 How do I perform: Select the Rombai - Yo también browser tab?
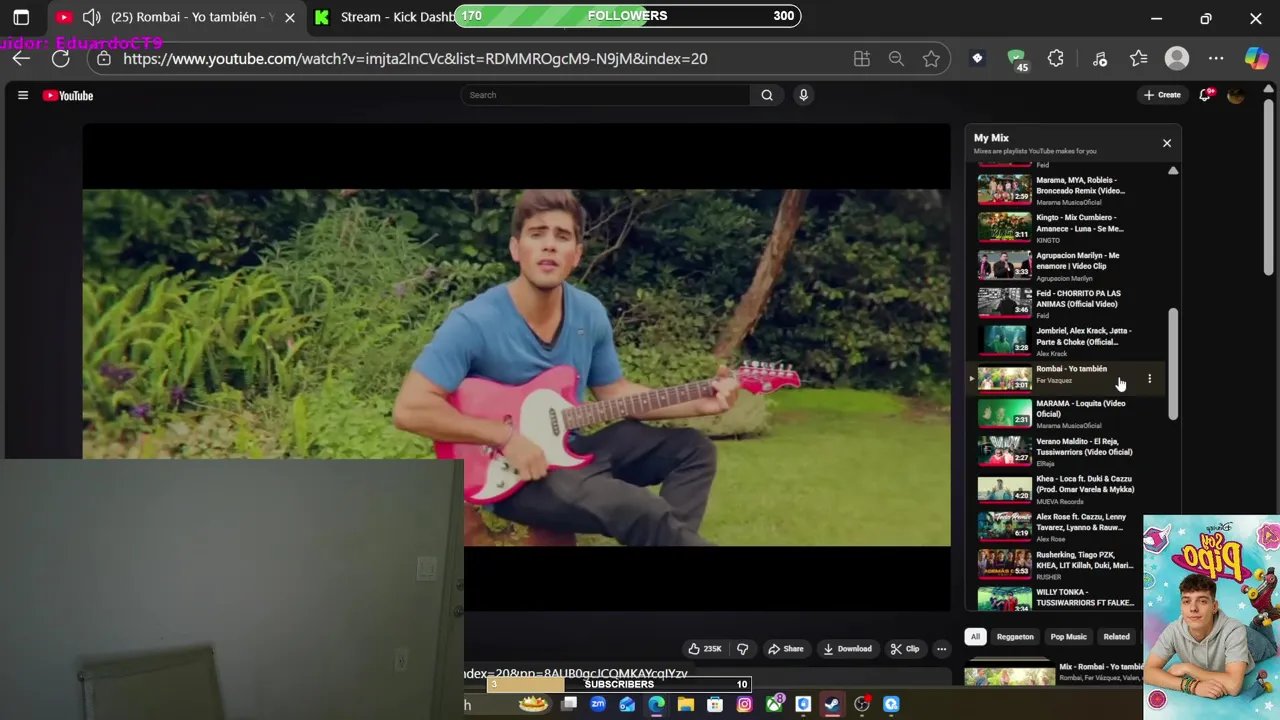176,17
